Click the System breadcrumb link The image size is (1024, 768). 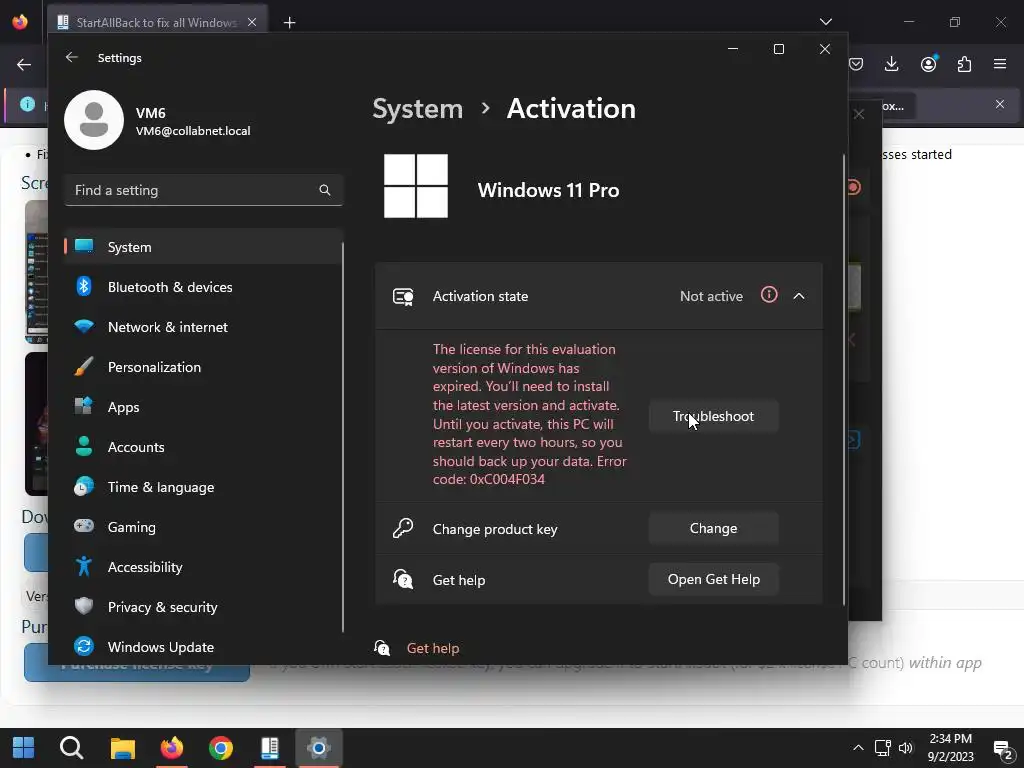tap(417, 108)
